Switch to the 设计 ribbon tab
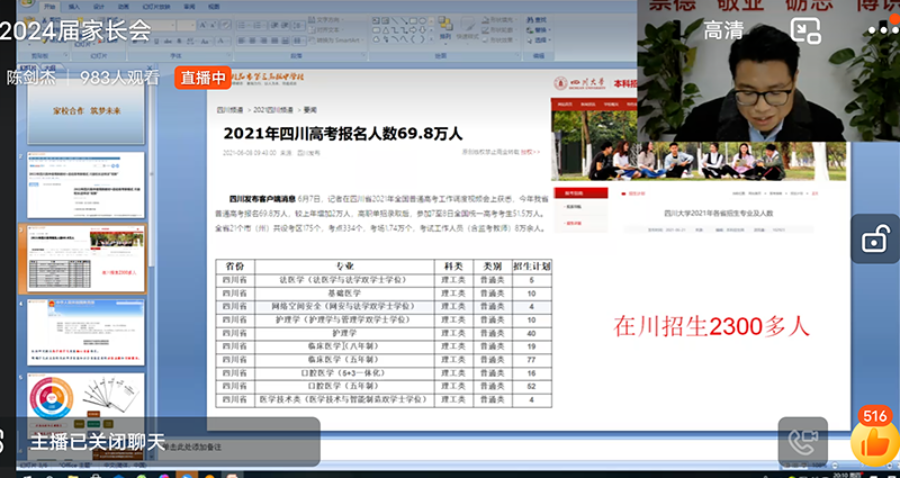The width and height of the screenshot is (900, 478). pos(99,7)
